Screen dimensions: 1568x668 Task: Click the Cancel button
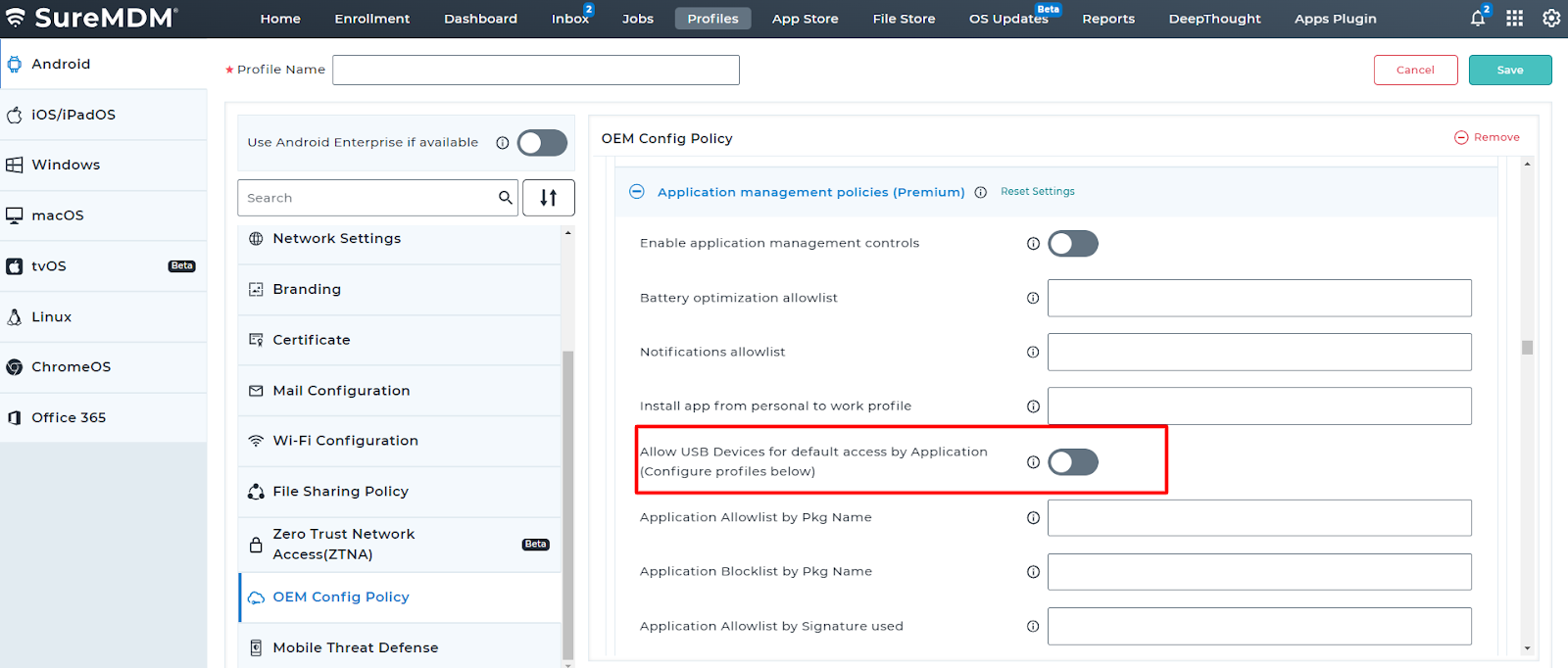tap(1415, 70)
